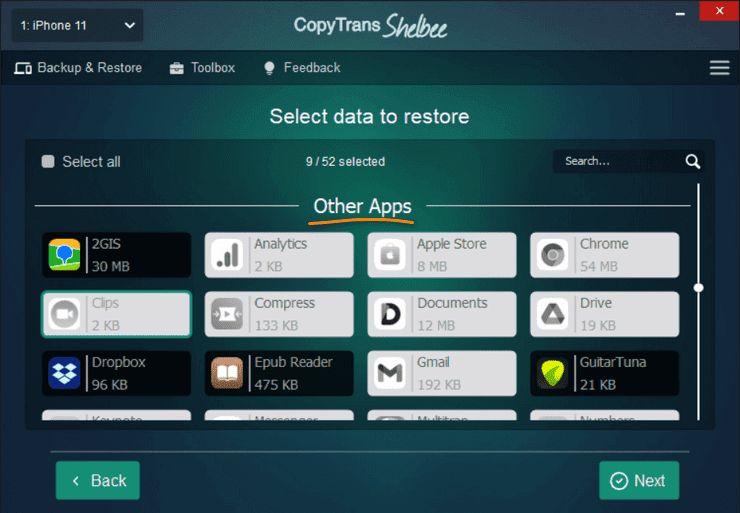Click the Epub Reader book icon
740x513 pixels.
point(227,373)
